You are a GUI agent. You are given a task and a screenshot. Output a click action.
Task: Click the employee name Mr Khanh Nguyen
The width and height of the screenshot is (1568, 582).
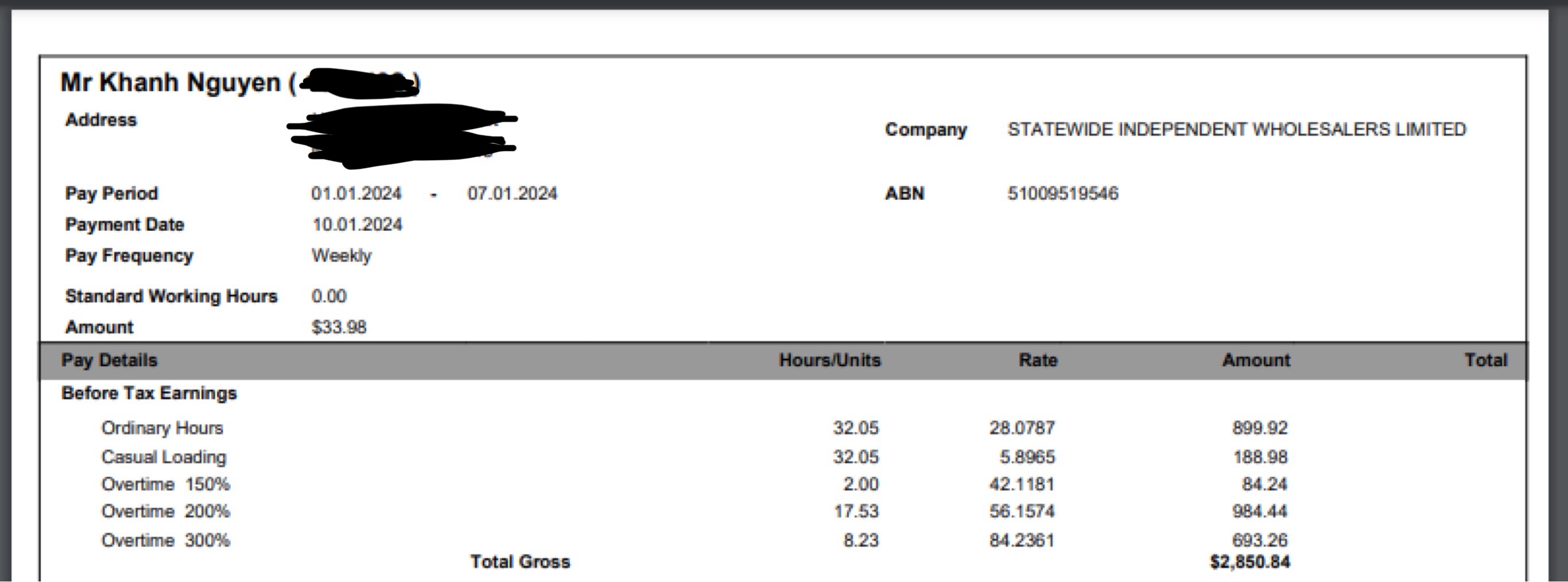(170, 83)
